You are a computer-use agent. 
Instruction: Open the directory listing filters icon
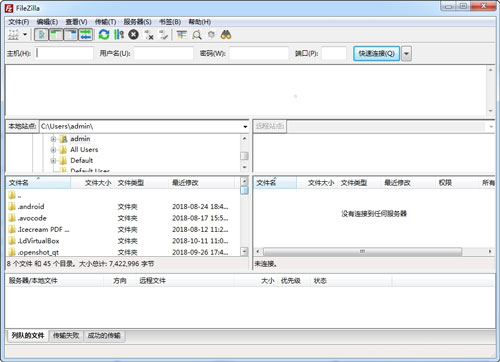pos(182,35)
